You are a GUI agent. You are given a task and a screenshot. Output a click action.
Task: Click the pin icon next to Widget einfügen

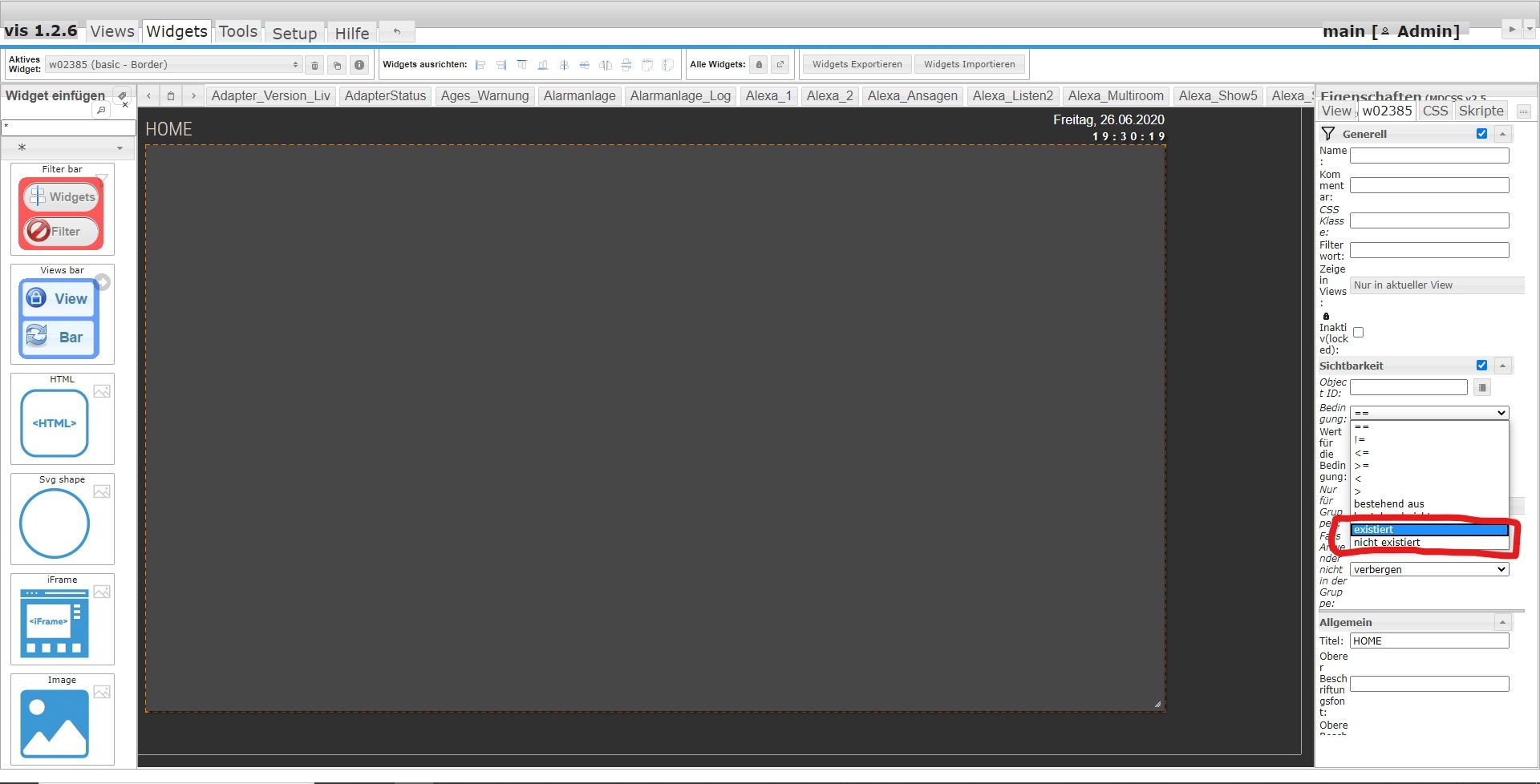coord(120,95)
